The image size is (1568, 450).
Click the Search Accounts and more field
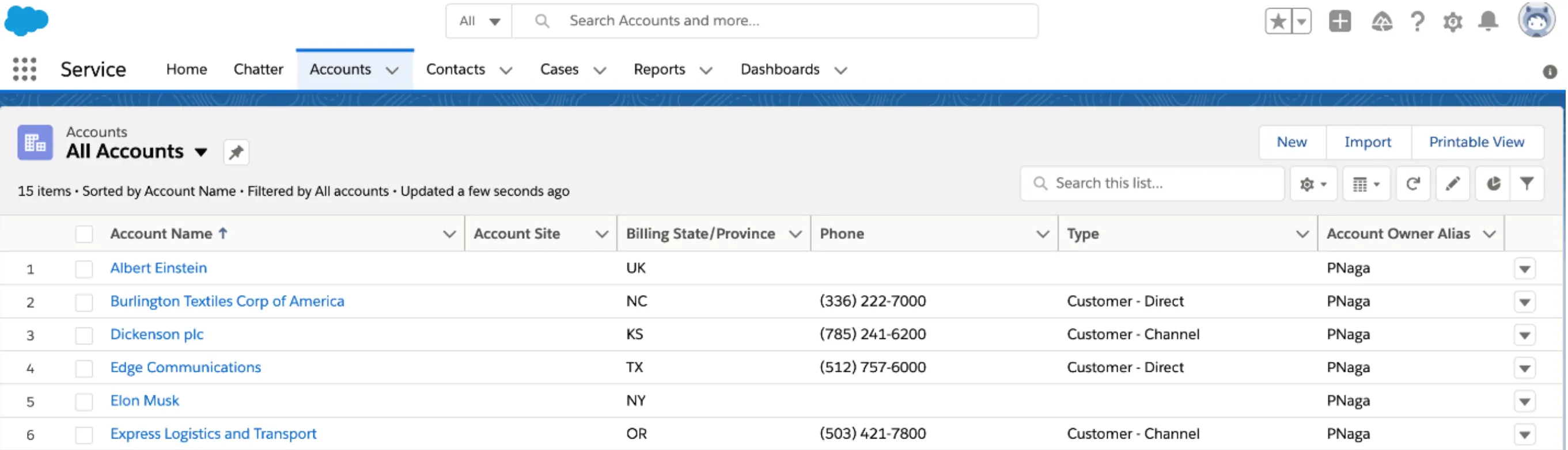(775, 21)
